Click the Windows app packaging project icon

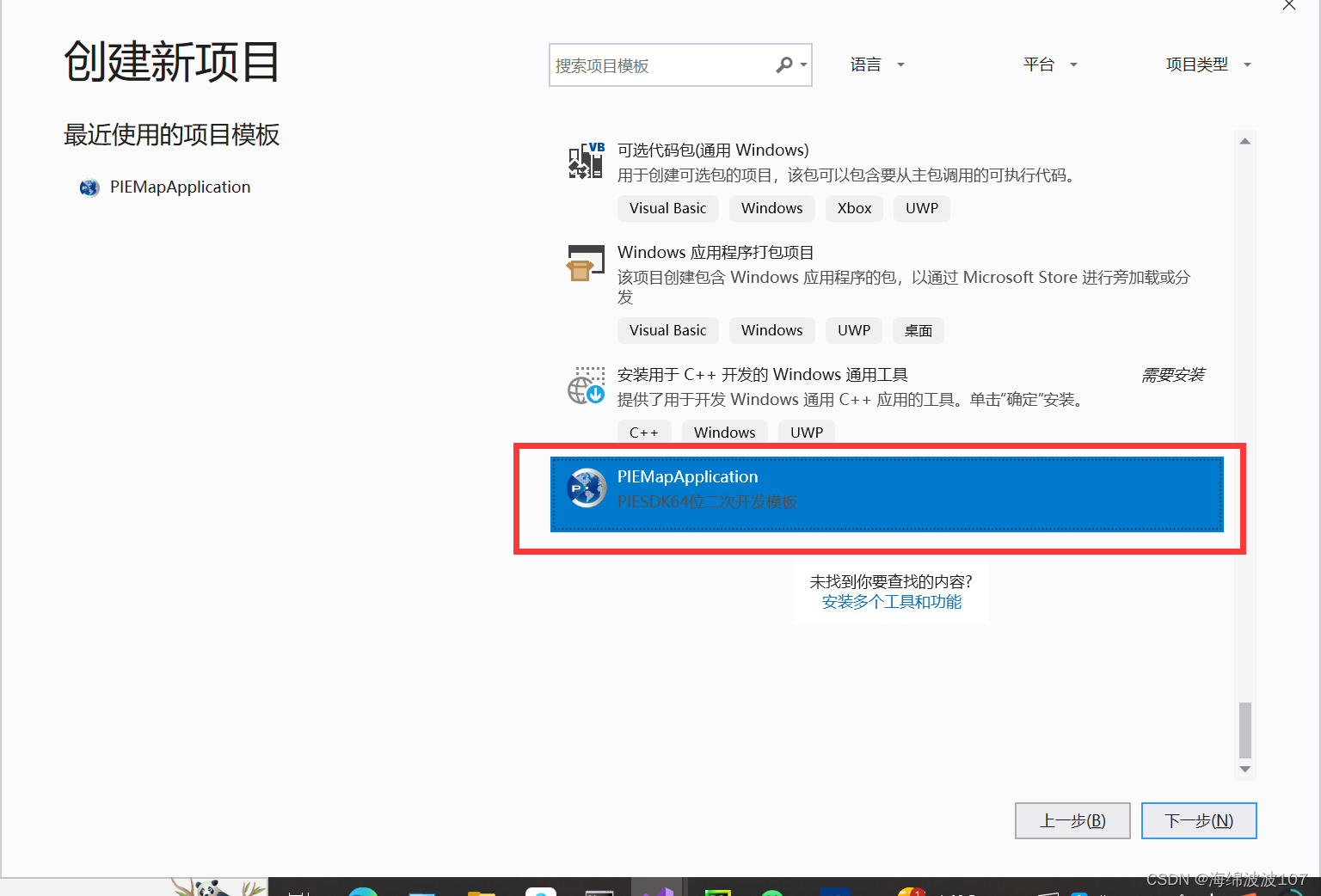click(586, 263)
